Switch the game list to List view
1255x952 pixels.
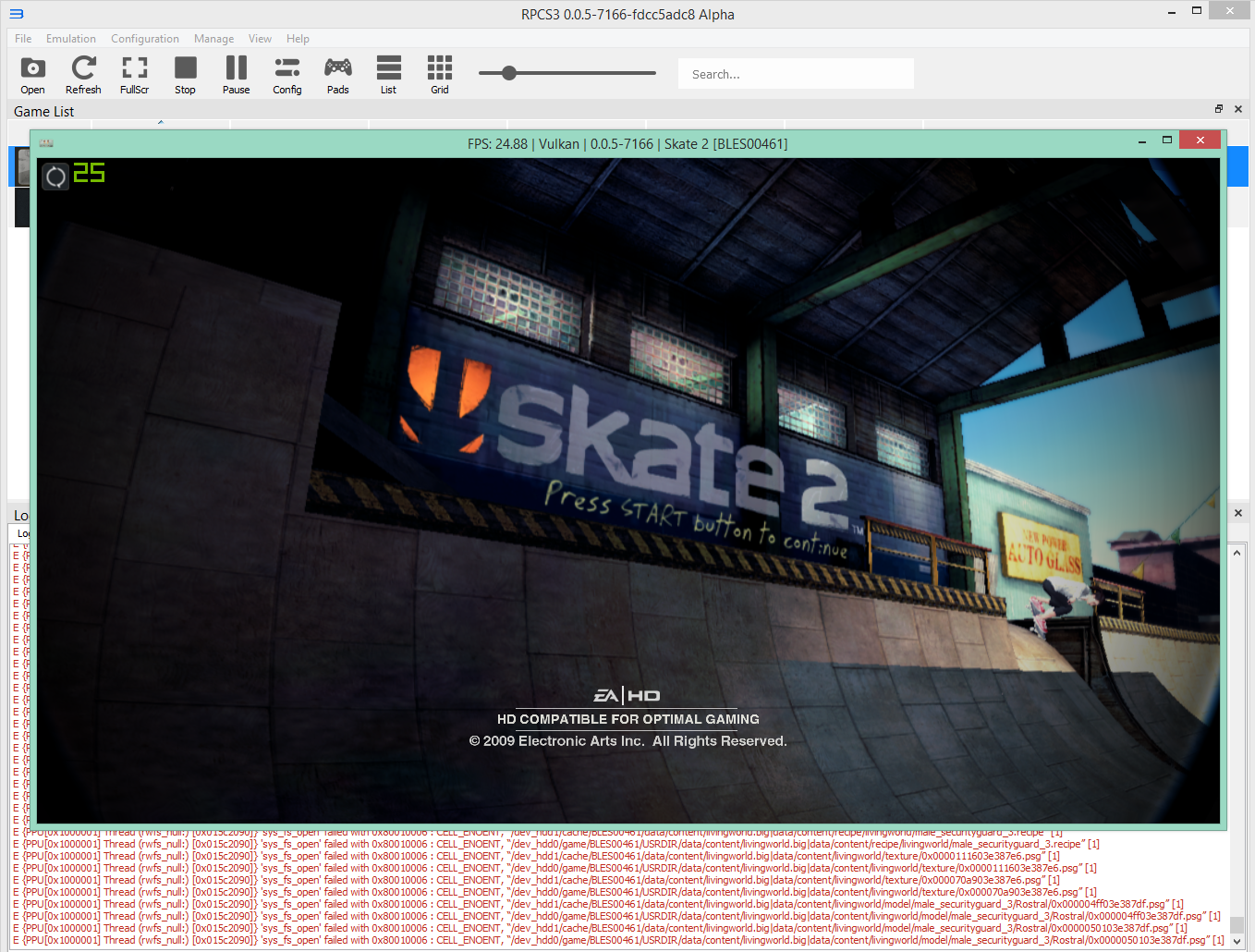(x=388, y=74)
